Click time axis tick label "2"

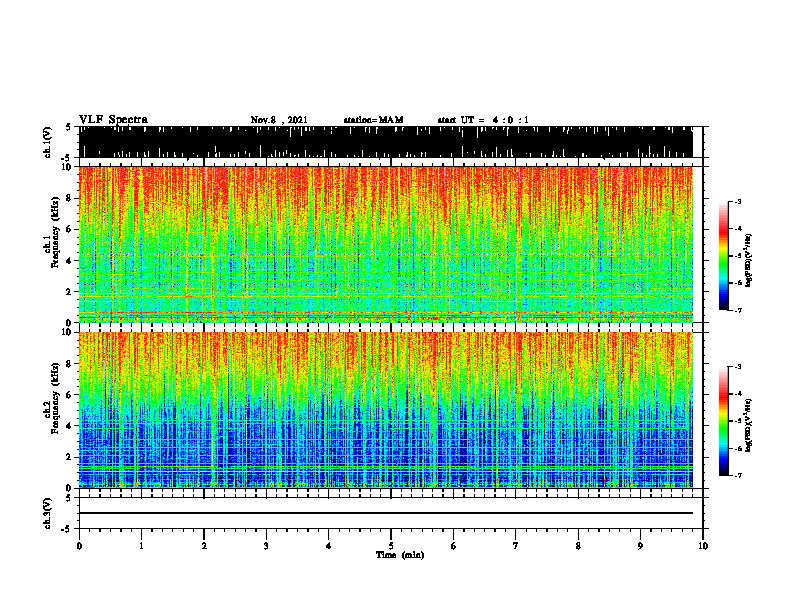point(204,546)
